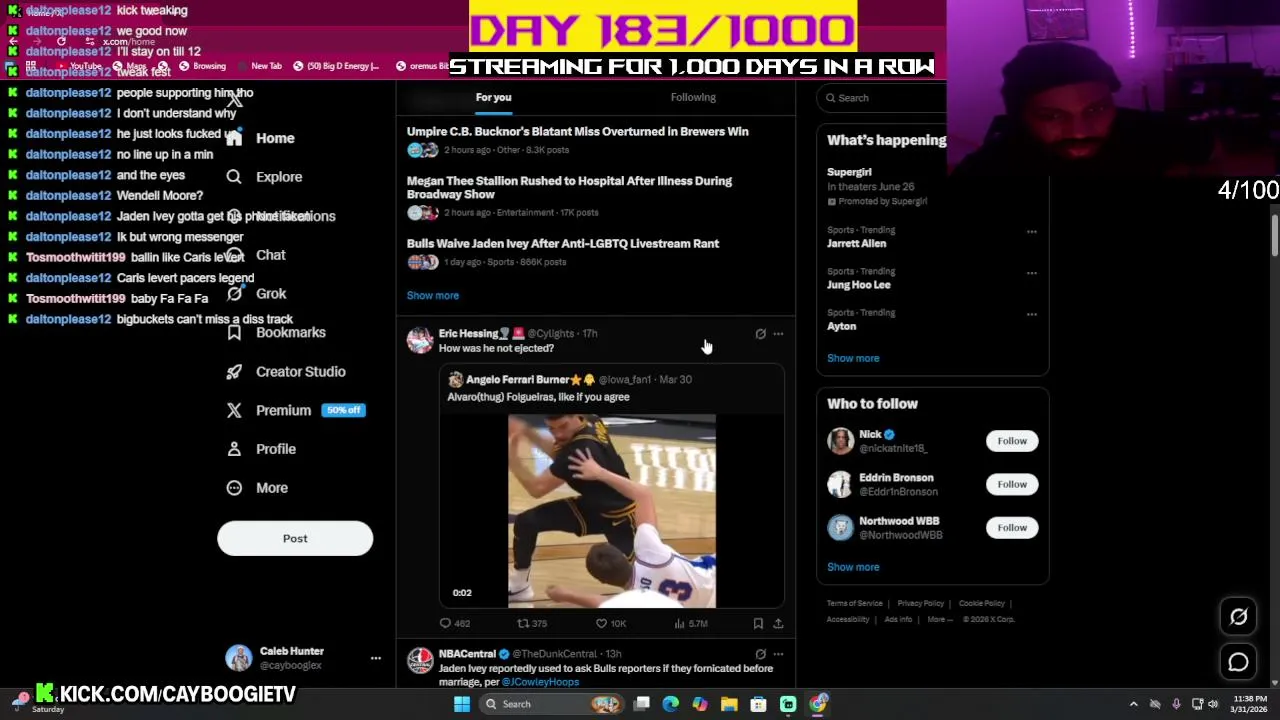The image size is (1280, 720).
Task: Open the Megan Thee Stallion hospital story
Action: point(569,188)
